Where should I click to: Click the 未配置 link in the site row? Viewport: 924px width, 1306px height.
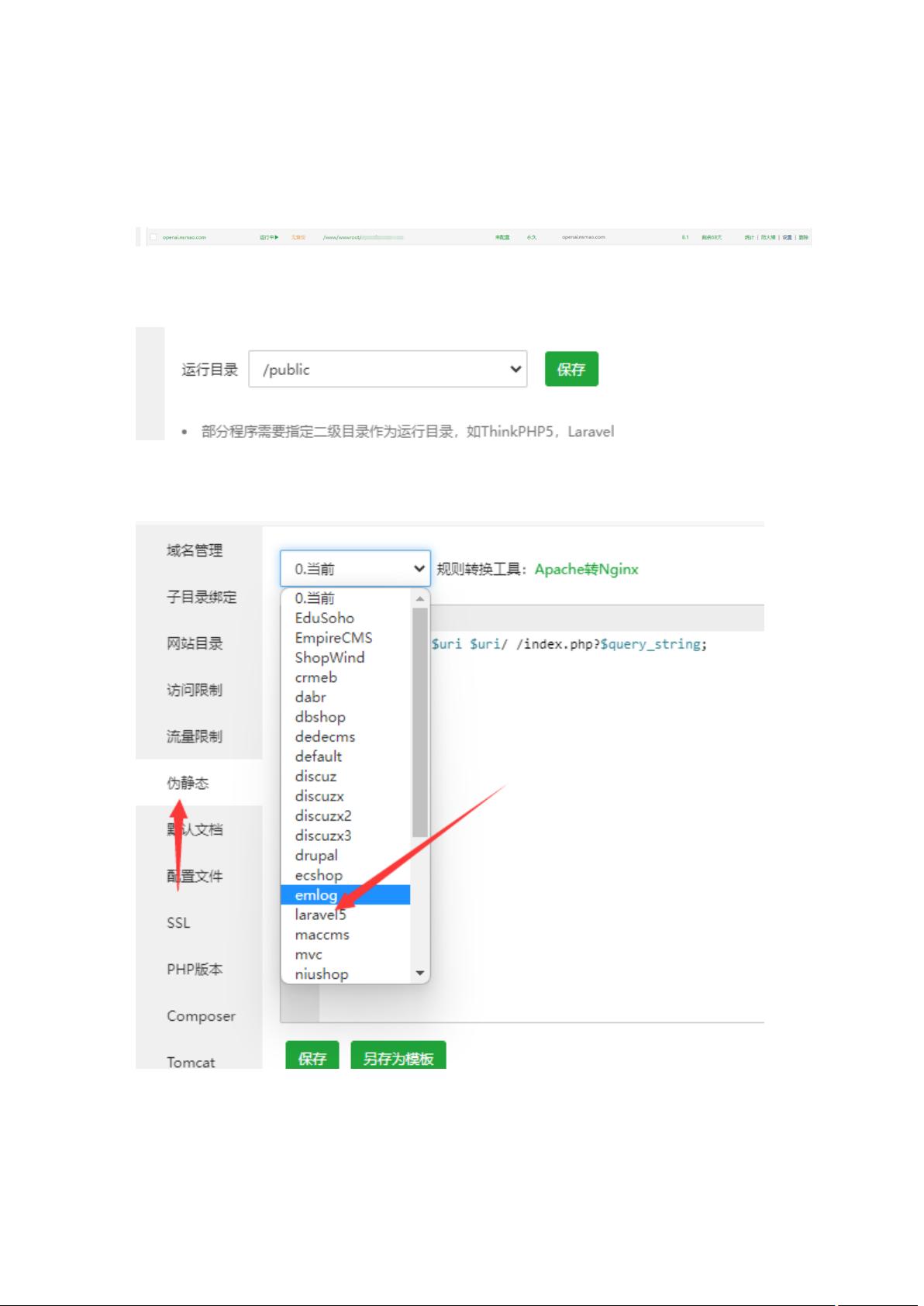(502, 237)
